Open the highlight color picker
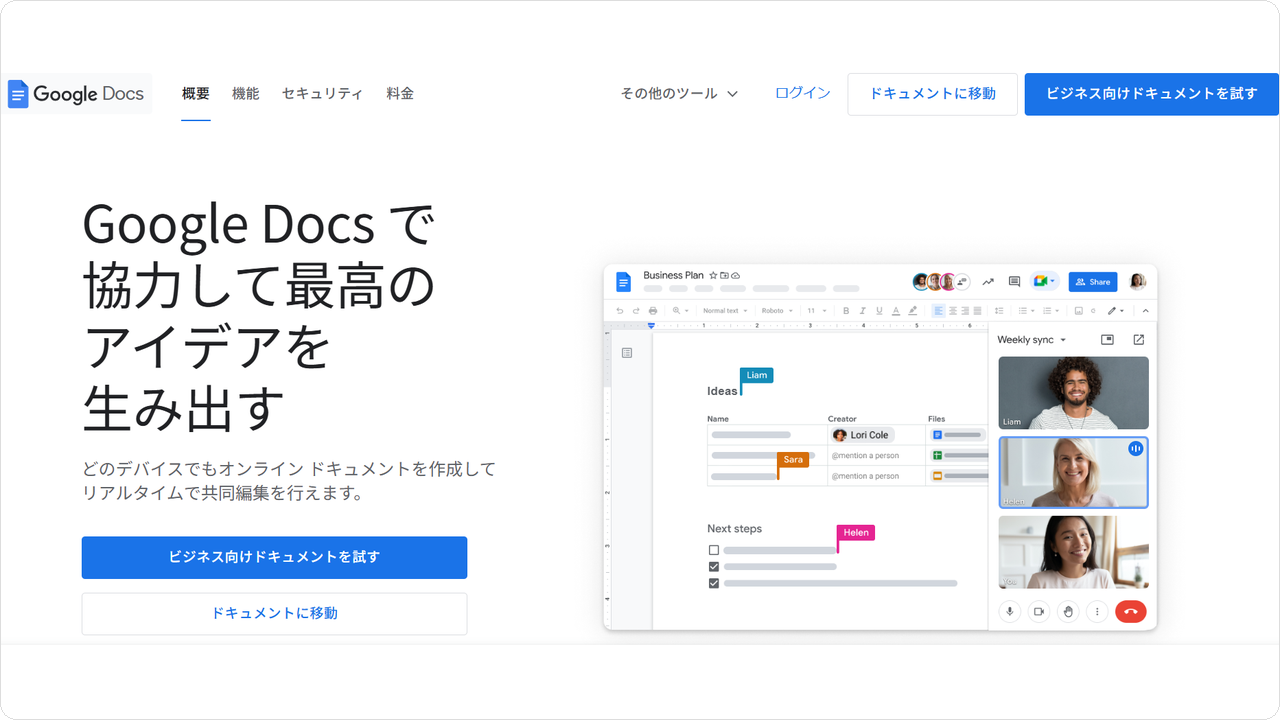This screenshot has height=720, width=1280. click(x=913, y=311)
